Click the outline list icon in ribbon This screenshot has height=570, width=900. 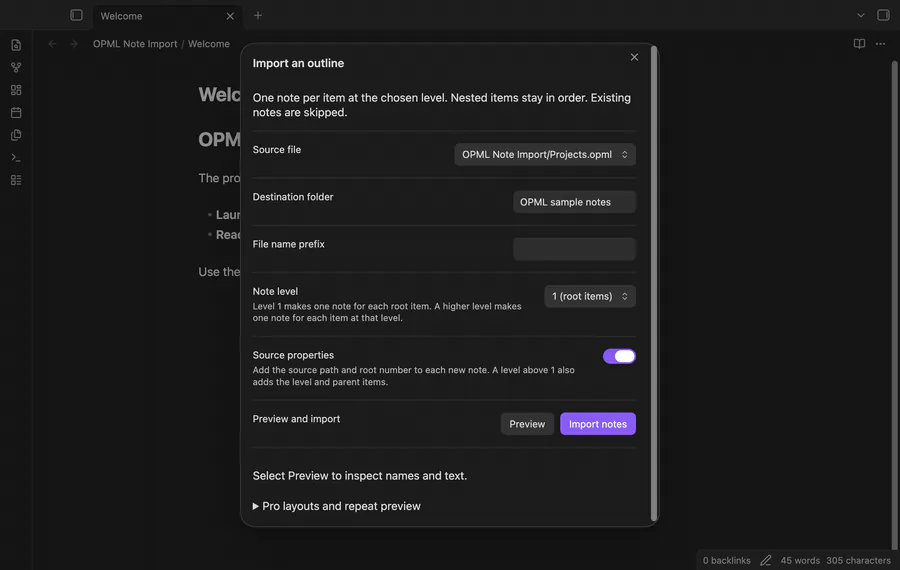click(16, 180)
